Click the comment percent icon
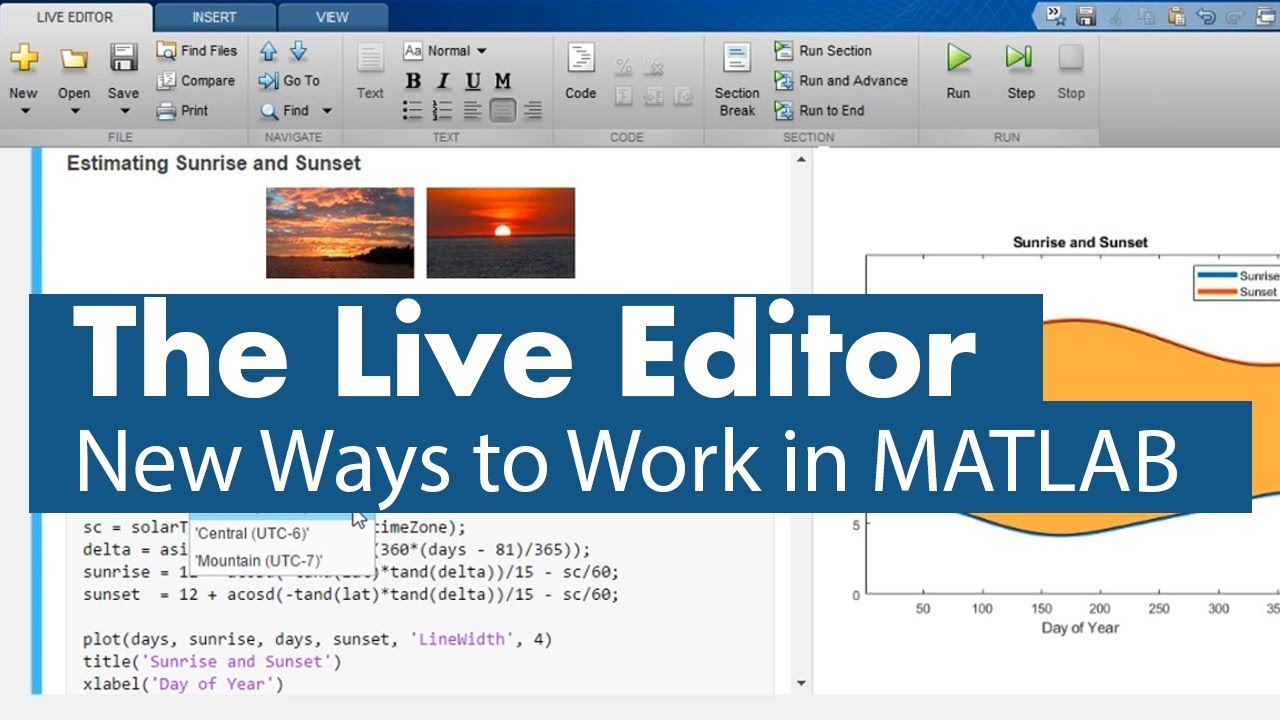This screenshot has height=720, width=1280. coord(623,66)
